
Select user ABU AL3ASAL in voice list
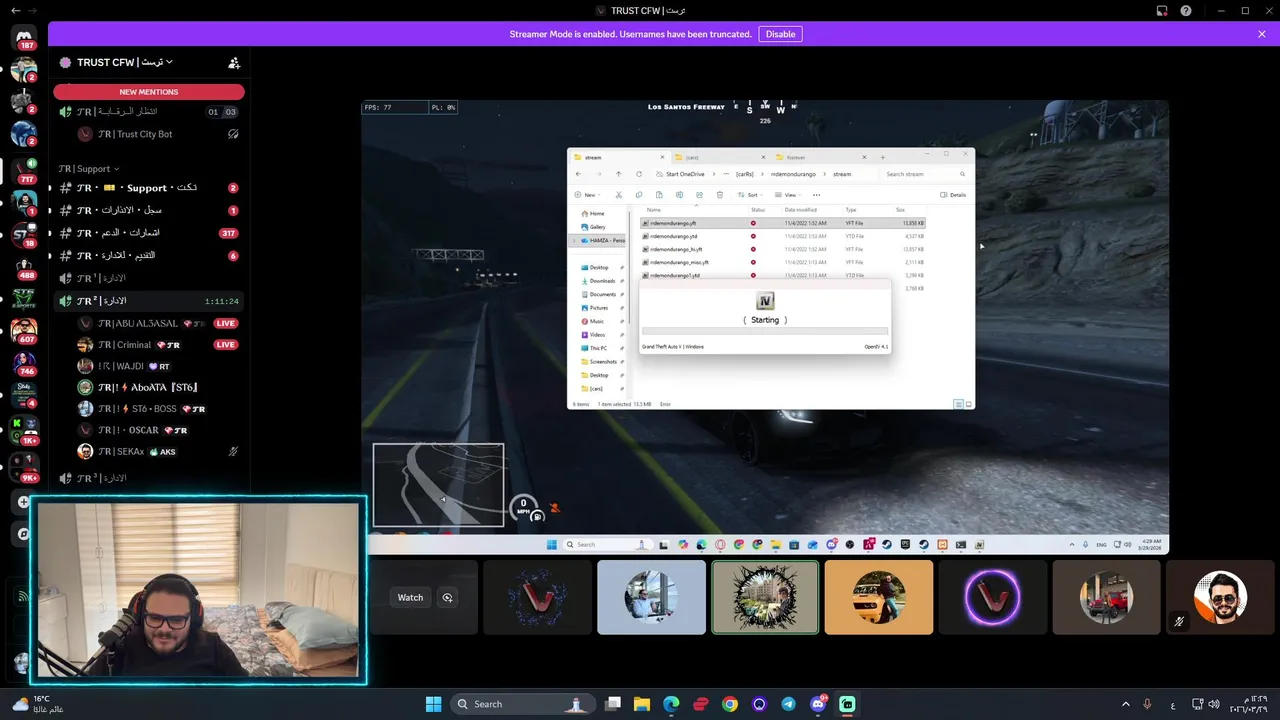158,324
